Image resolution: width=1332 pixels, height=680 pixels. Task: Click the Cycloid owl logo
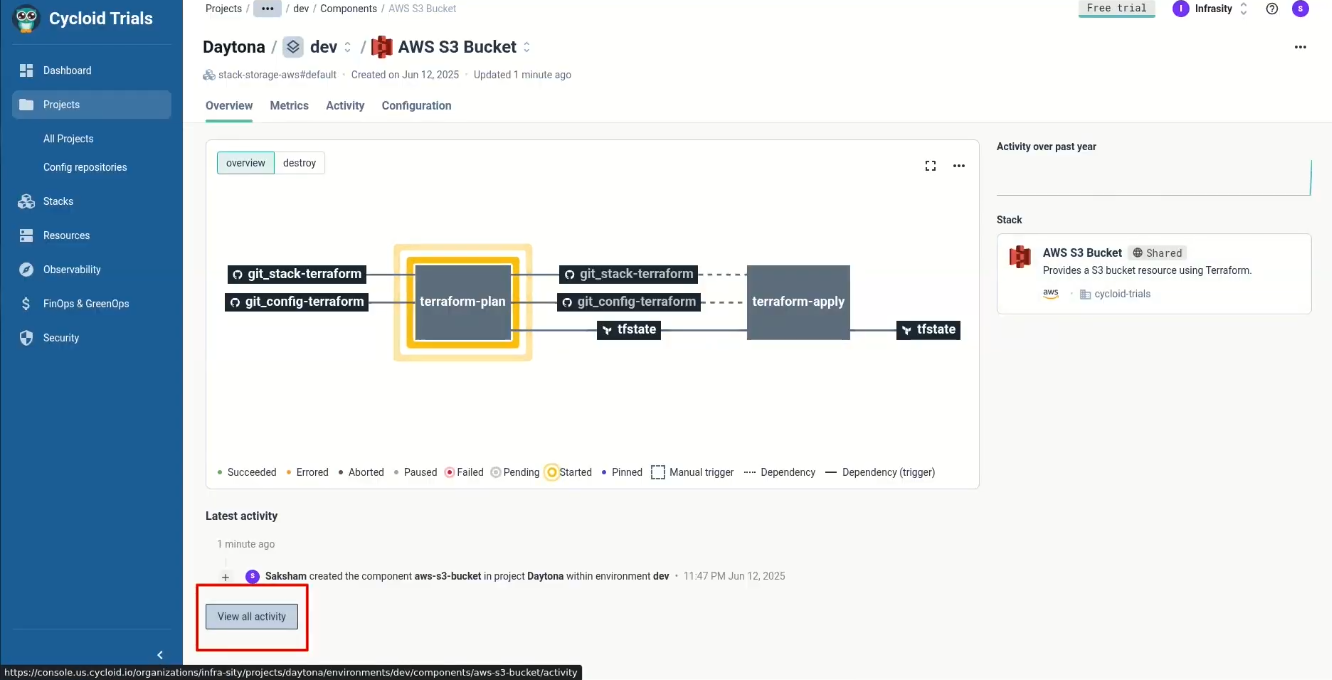point(27,19)
